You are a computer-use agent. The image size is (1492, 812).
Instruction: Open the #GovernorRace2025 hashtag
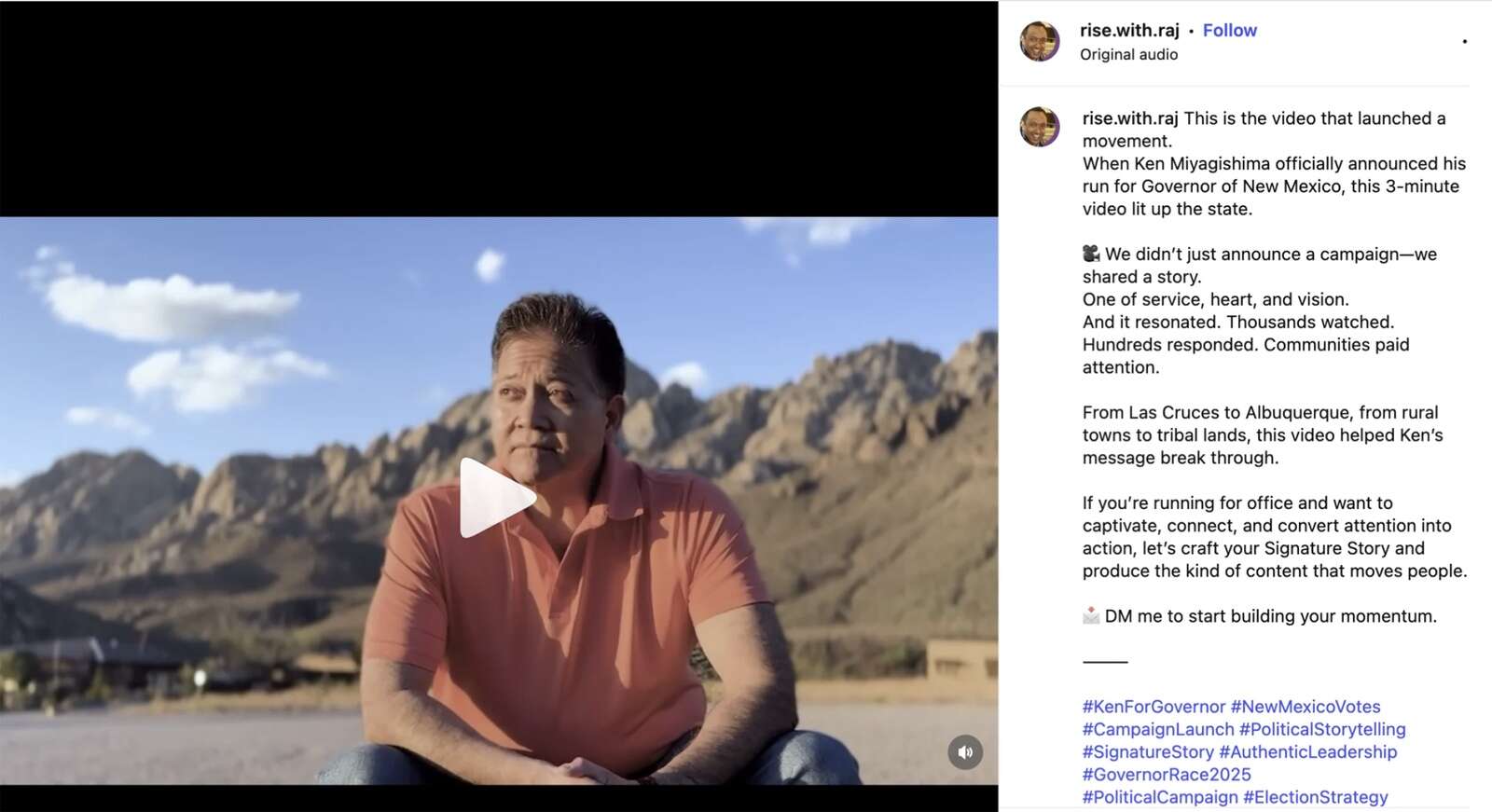(1167, 774)
